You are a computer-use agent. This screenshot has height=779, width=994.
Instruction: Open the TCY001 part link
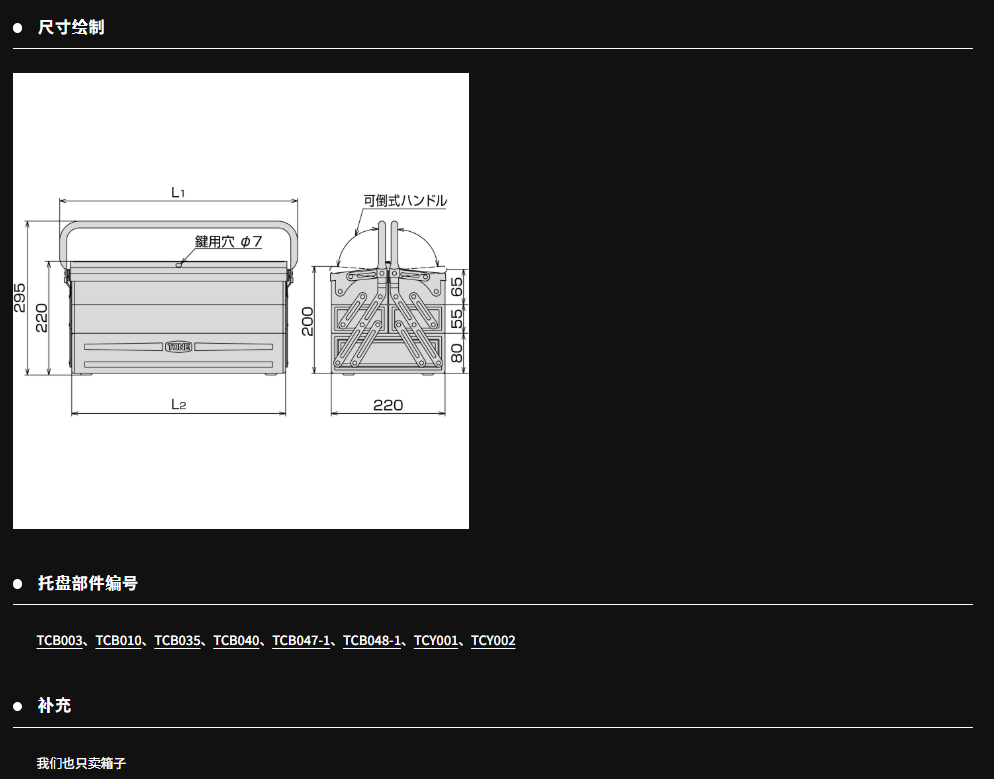click(x=436, y=641)
